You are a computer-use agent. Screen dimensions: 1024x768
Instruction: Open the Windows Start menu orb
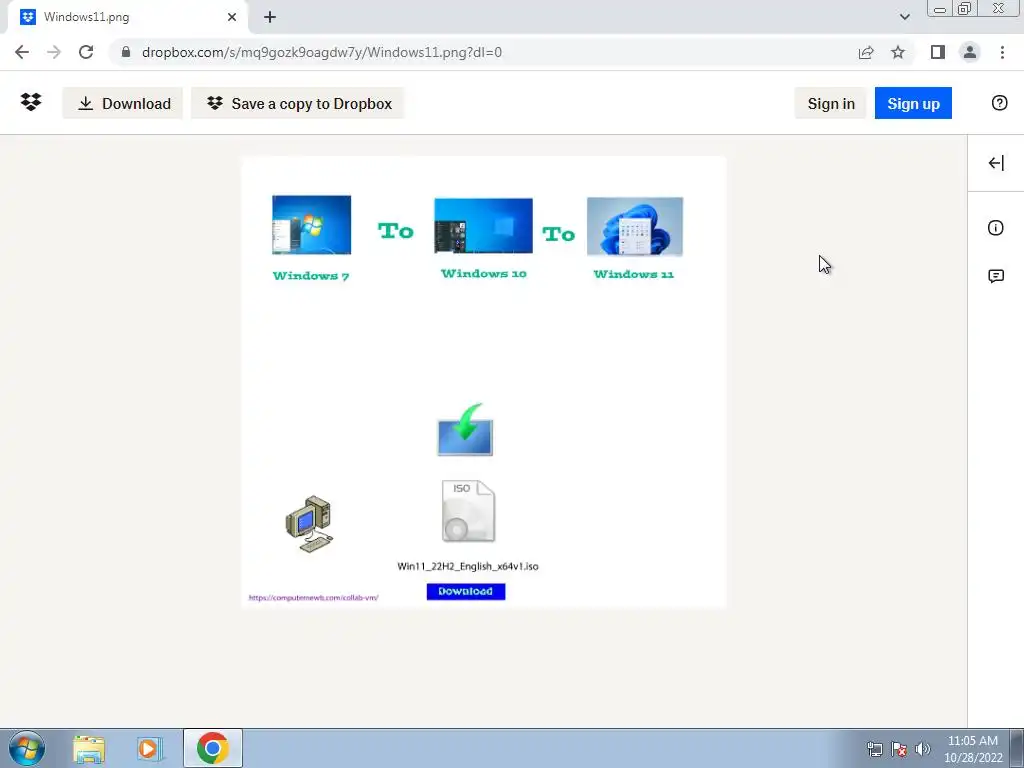(27, 748)
